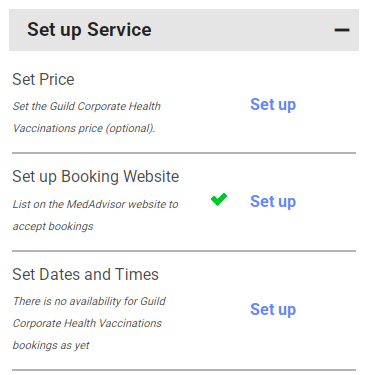The width and height of the screenshot is (368, 375).
Task: Click the Set up Service header title
Action: [x=89, y=30]
